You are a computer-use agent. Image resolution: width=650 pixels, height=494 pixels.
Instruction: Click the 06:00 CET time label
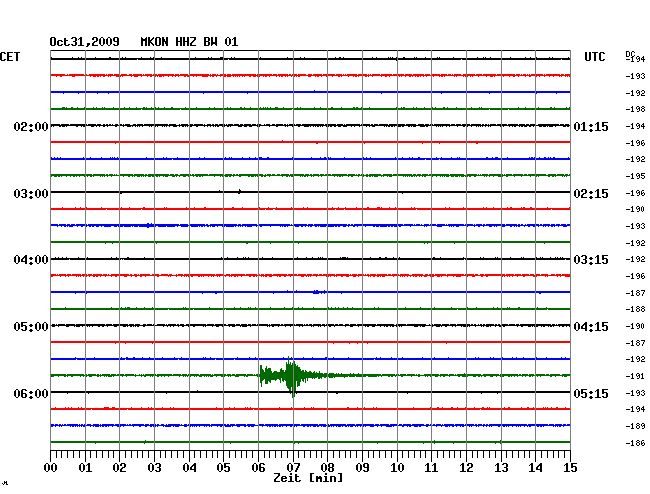pyautogui.click(x=31, y=393)
